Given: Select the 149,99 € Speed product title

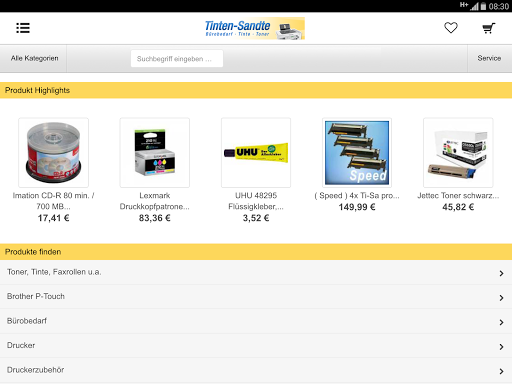Looking at the screenshot, I should 357,196.
